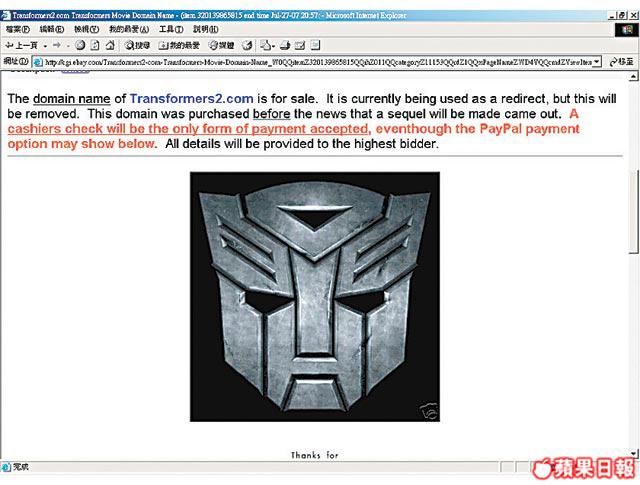
Task: Click the vertical scrollbar down arrow
Action: tap(633, 453)
